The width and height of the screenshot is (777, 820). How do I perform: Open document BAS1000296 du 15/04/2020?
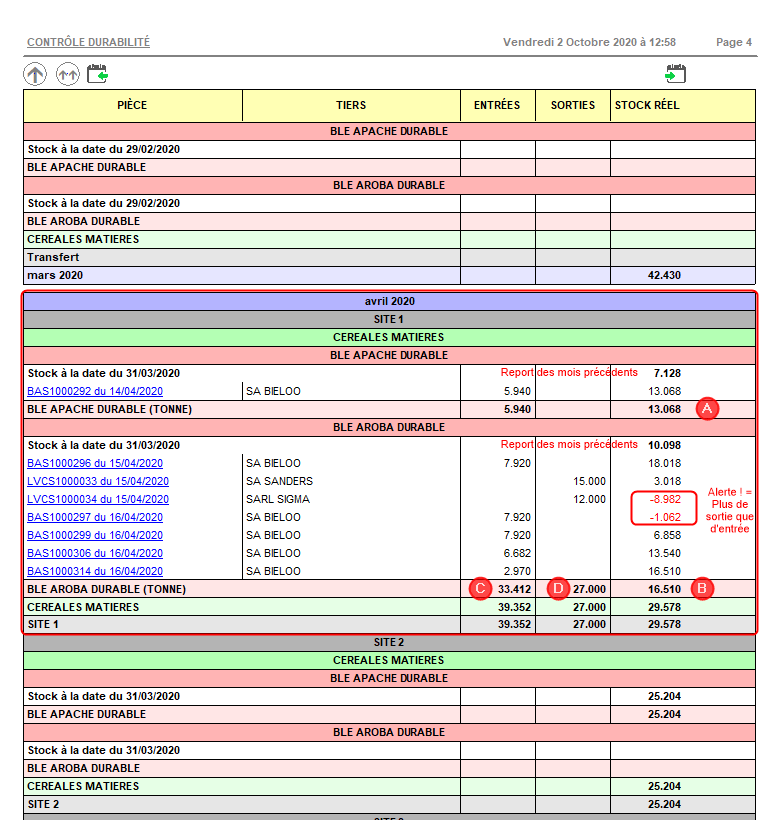(95, 463)
